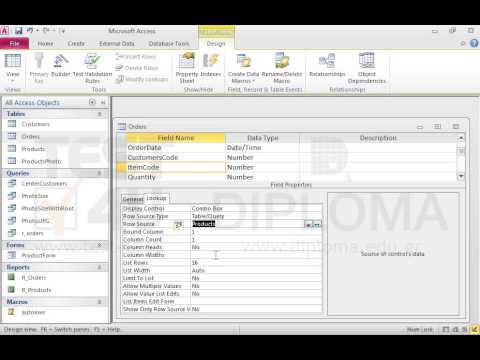Screen dimensions: 480x360
Task: Click the Save icon in quick access toolbar
Action: 18,31
